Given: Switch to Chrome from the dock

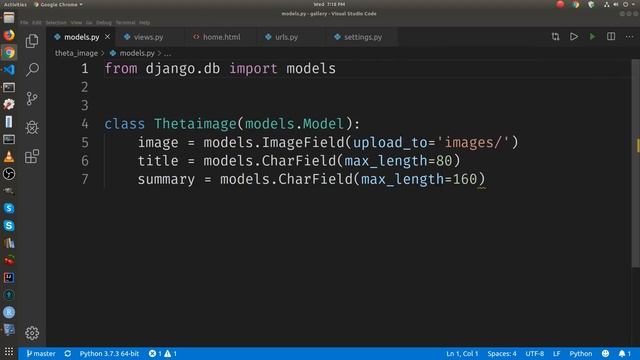Looking at the screenshot, I should pos(9,53).
